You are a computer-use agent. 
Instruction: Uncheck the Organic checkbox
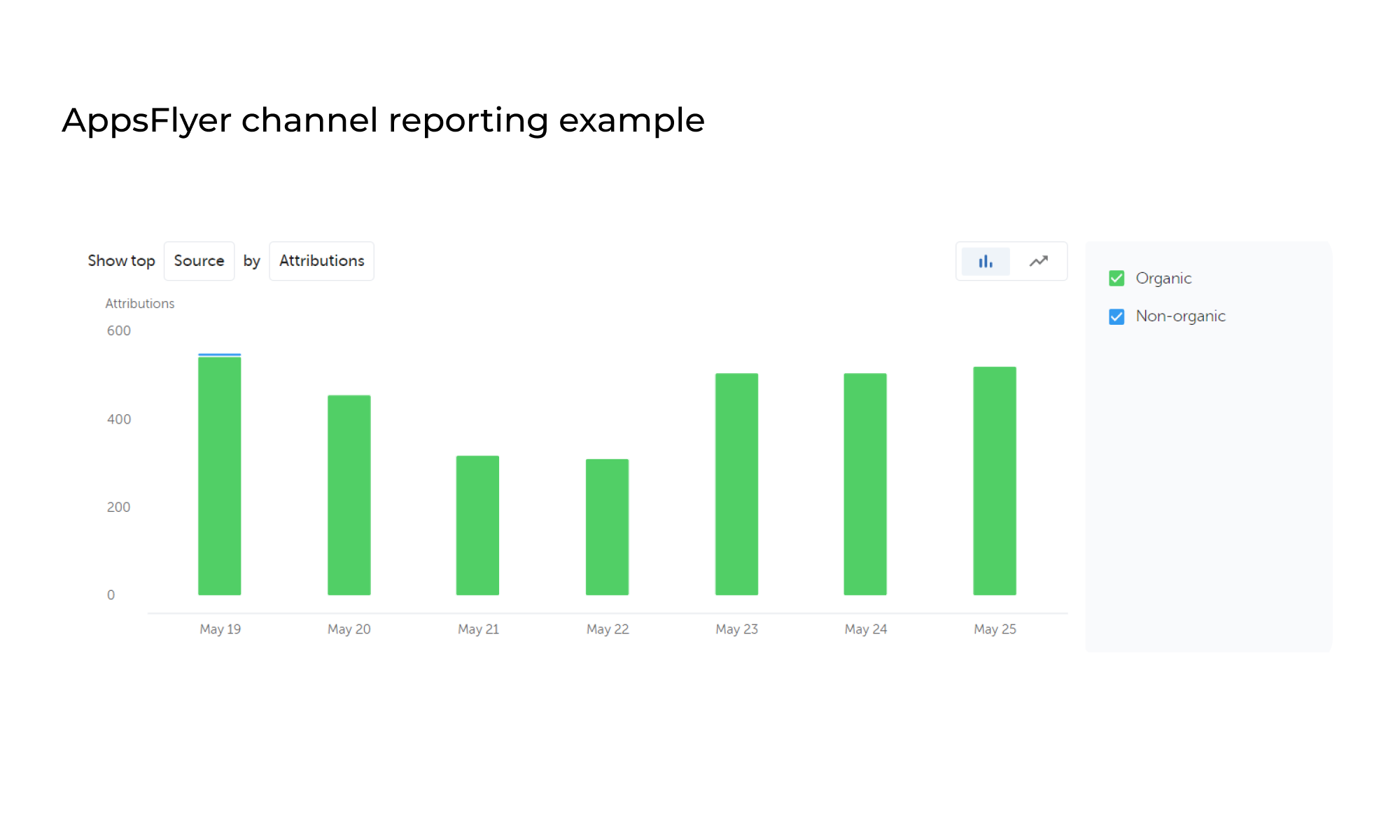(1116, 279)
